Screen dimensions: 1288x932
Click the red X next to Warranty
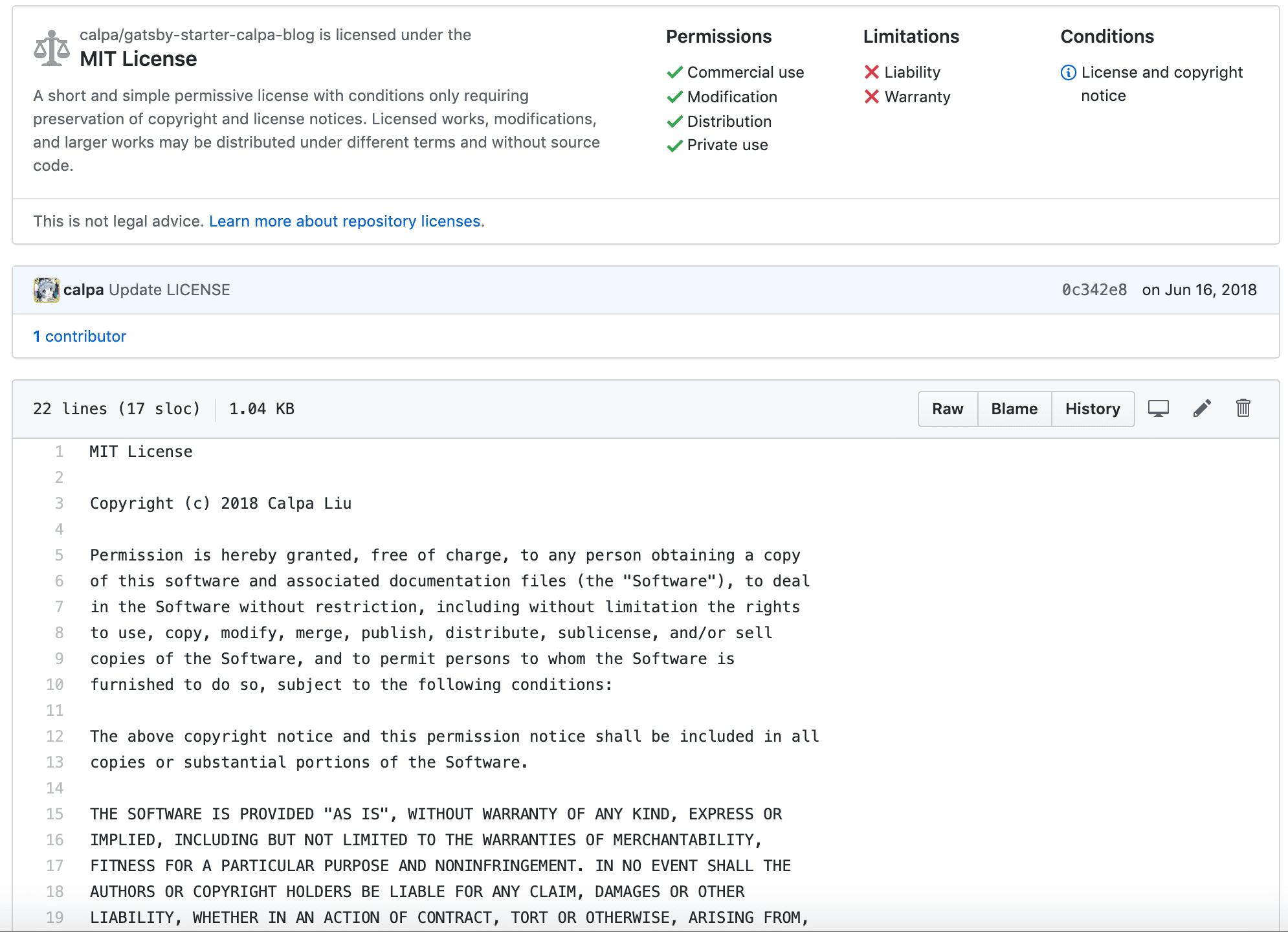(871, 97)
